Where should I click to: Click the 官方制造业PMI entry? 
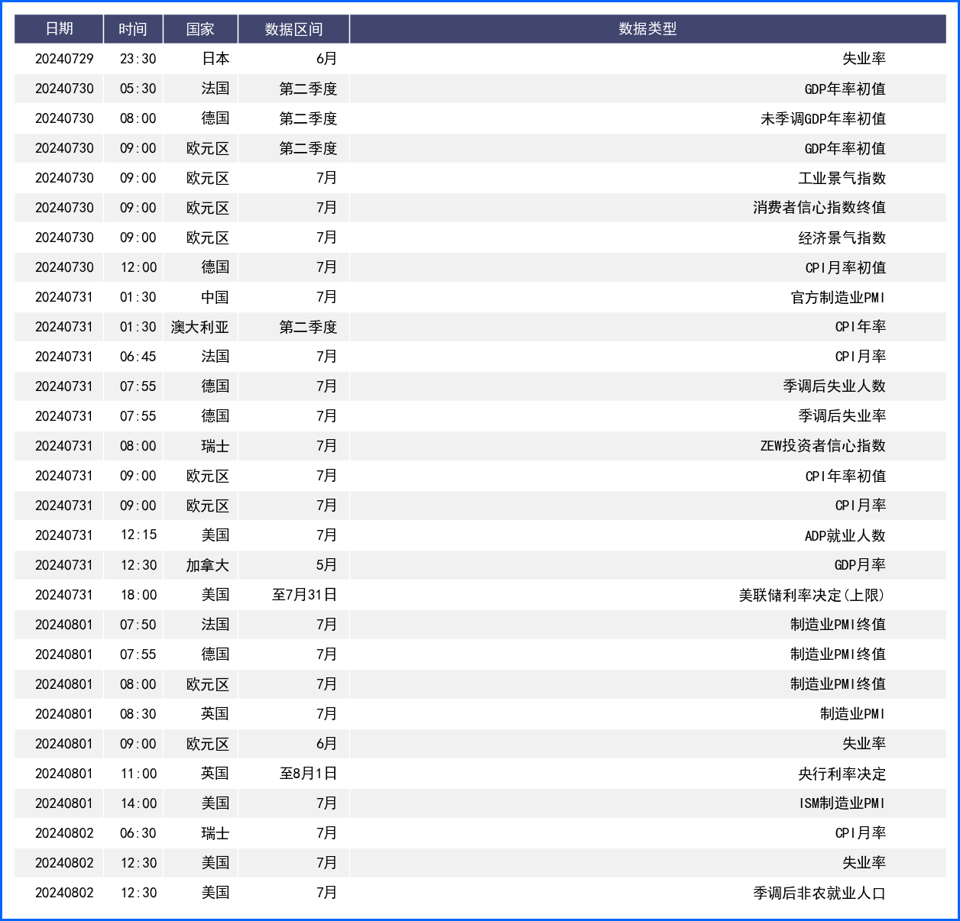click(838, 298)
